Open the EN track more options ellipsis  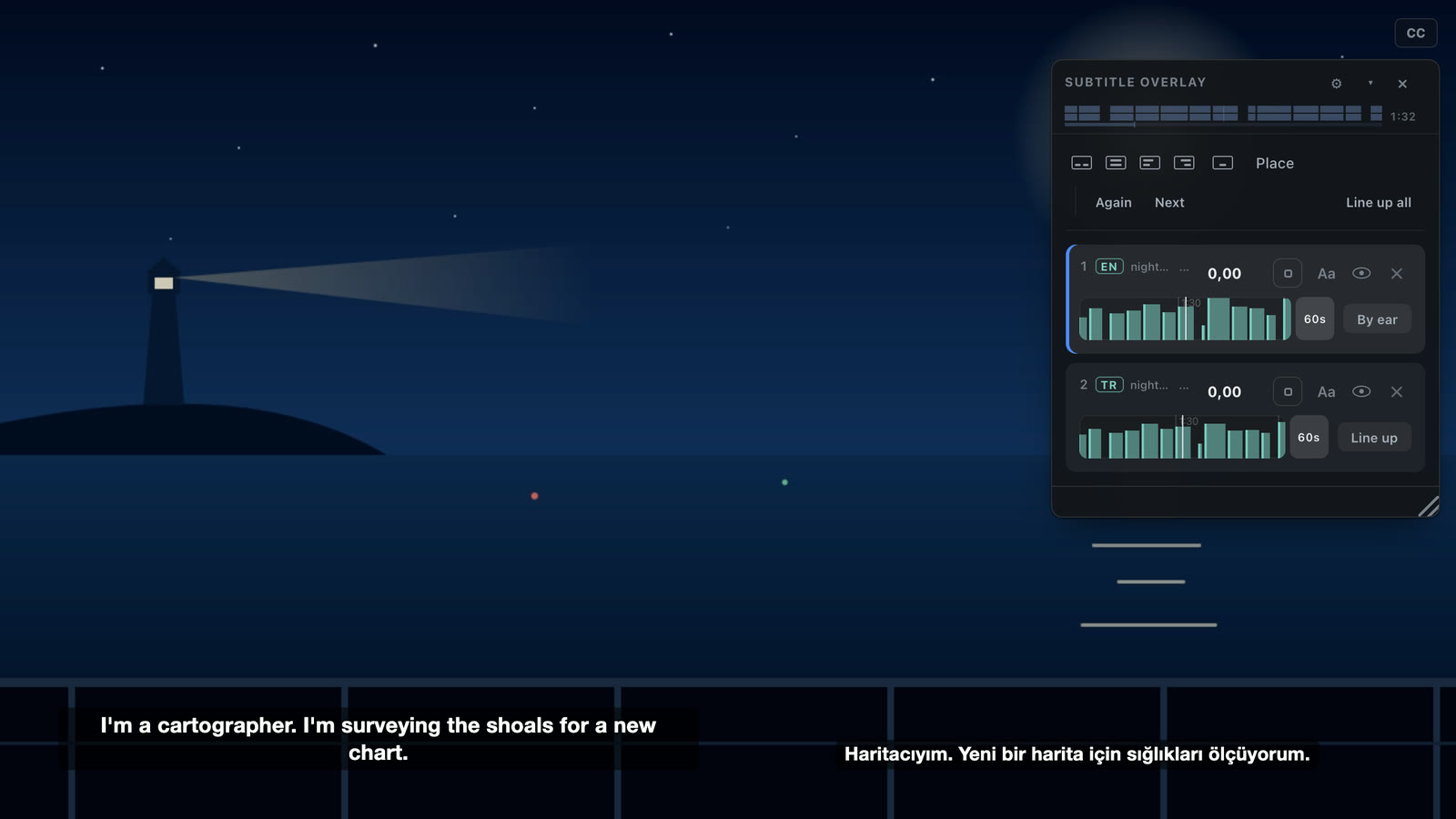click(1184, 268)
